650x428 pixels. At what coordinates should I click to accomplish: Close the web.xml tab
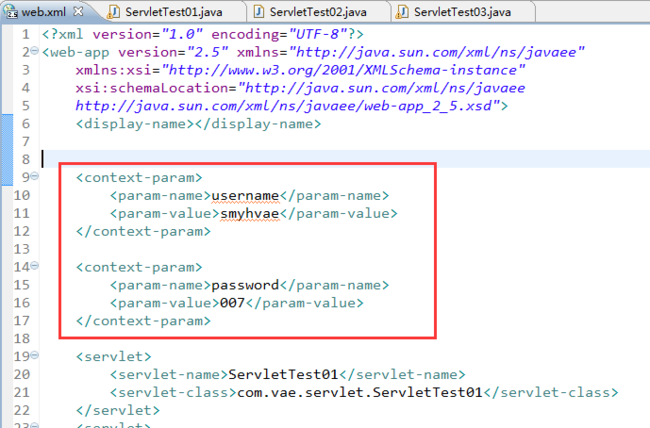click(78, 12)
